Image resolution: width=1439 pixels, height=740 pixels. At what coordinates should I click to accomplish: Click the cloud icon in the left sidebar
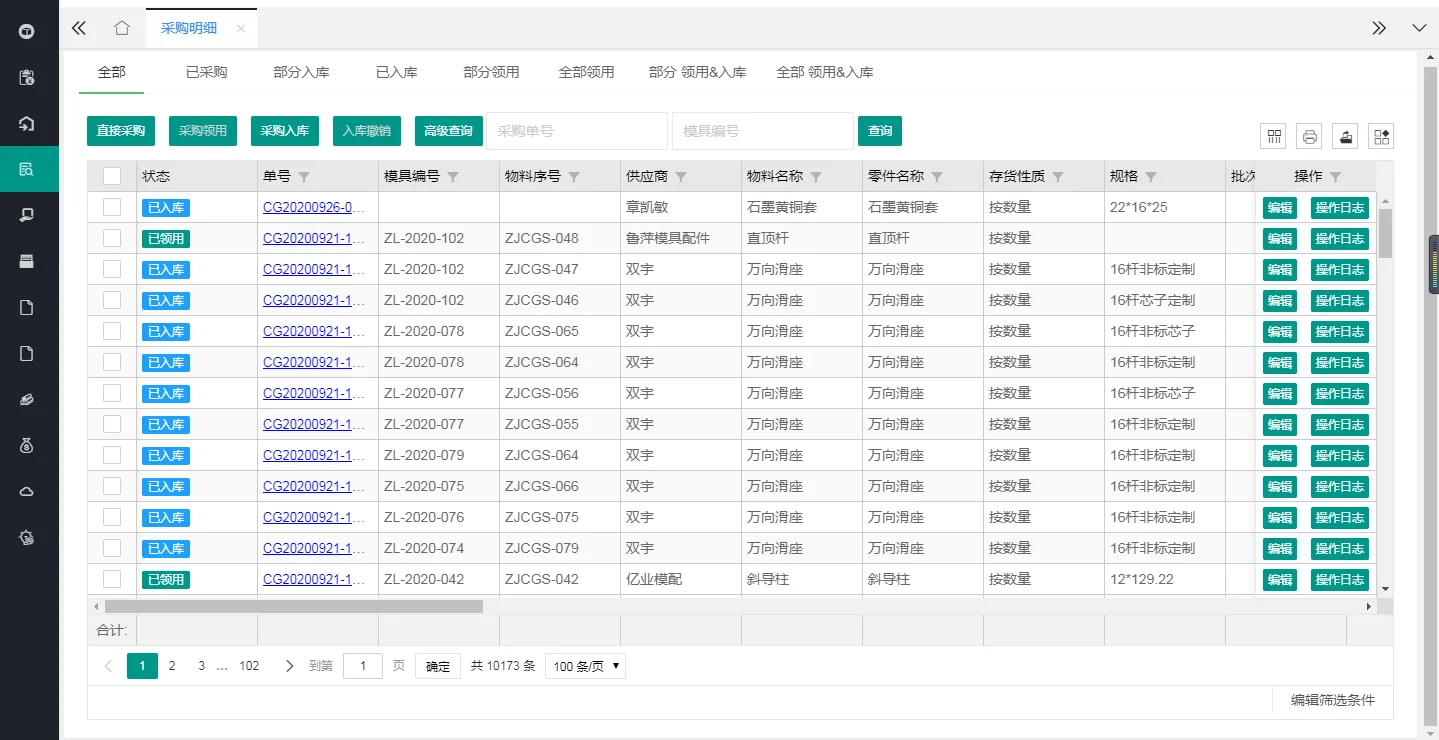point(27,491)
